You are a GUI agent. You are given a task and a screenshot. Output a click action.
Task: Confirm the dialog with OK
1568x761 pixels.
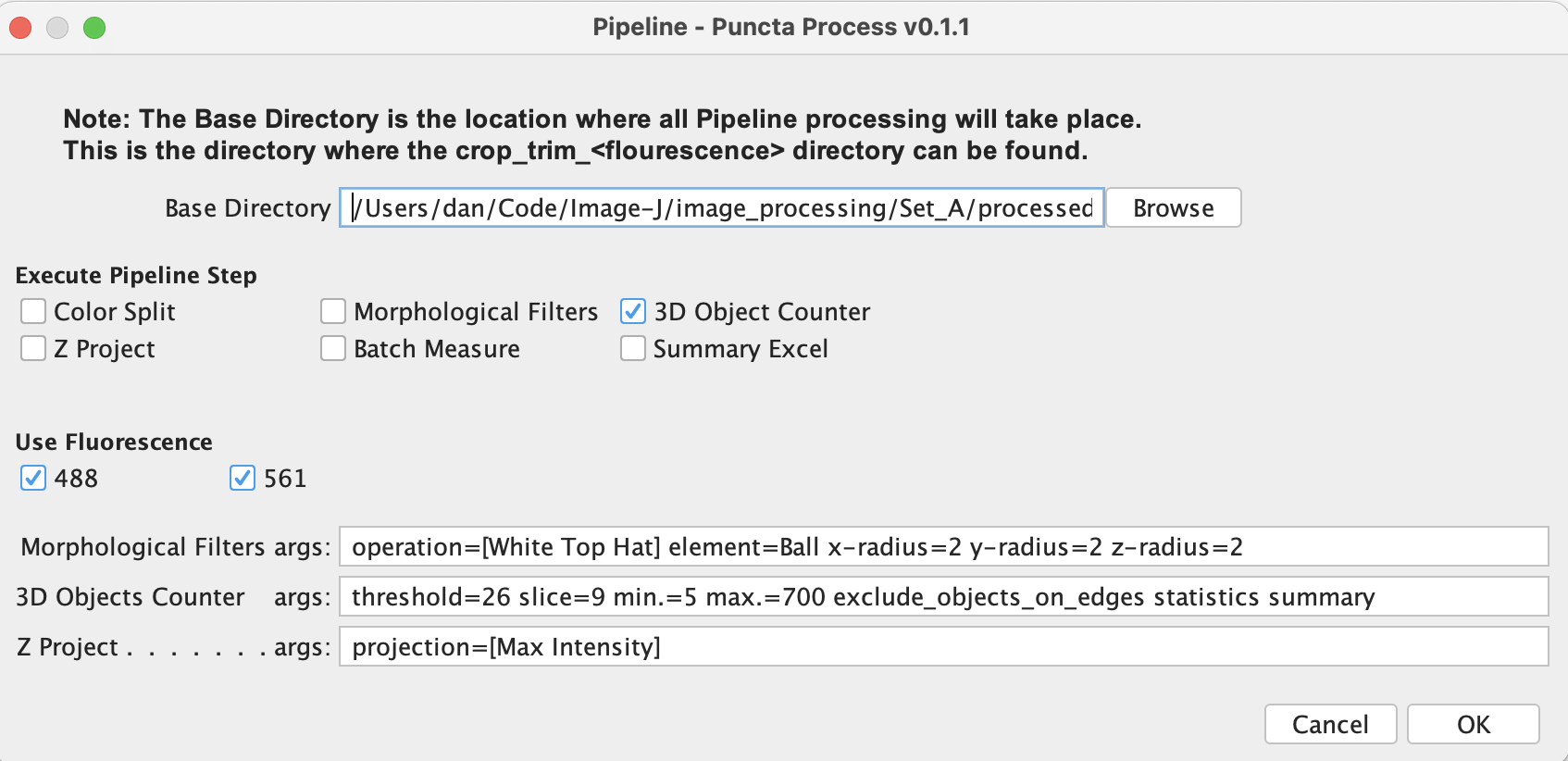[1473, 724]
